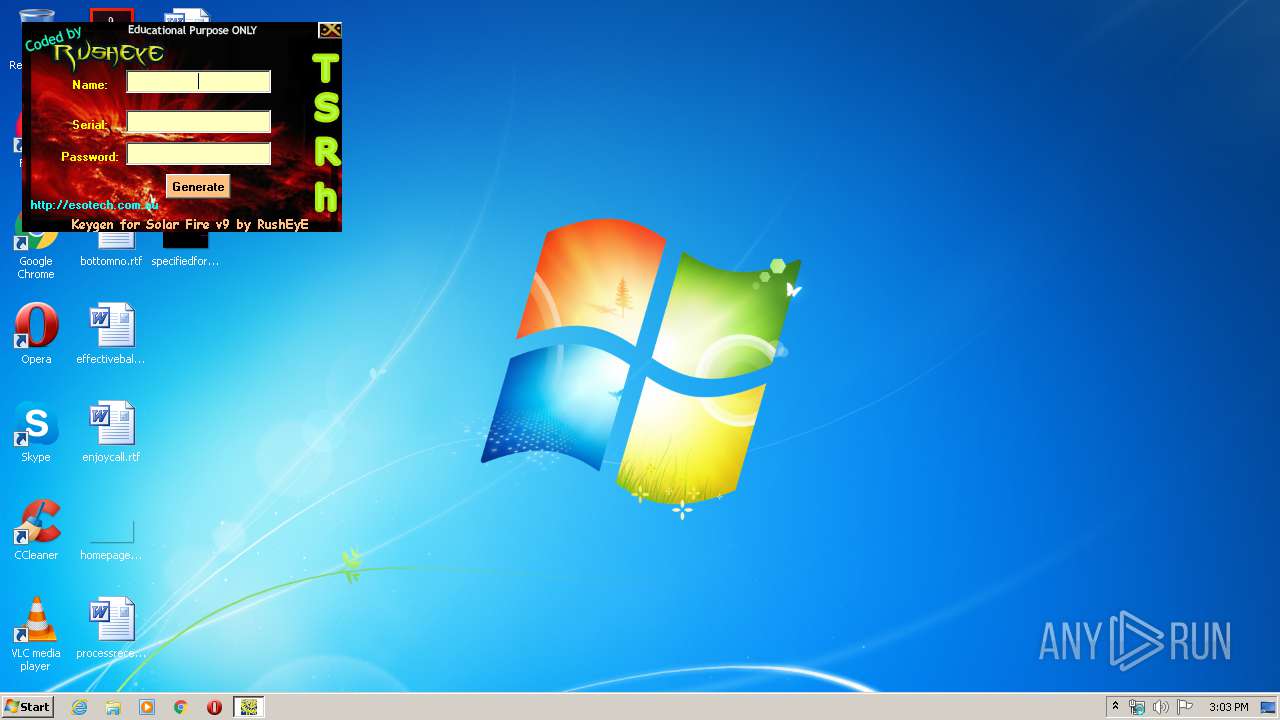Viewport: 1280px width, 720px height.
Task: Open the volume speaker tray icon
Action: tap(1160, 707)
